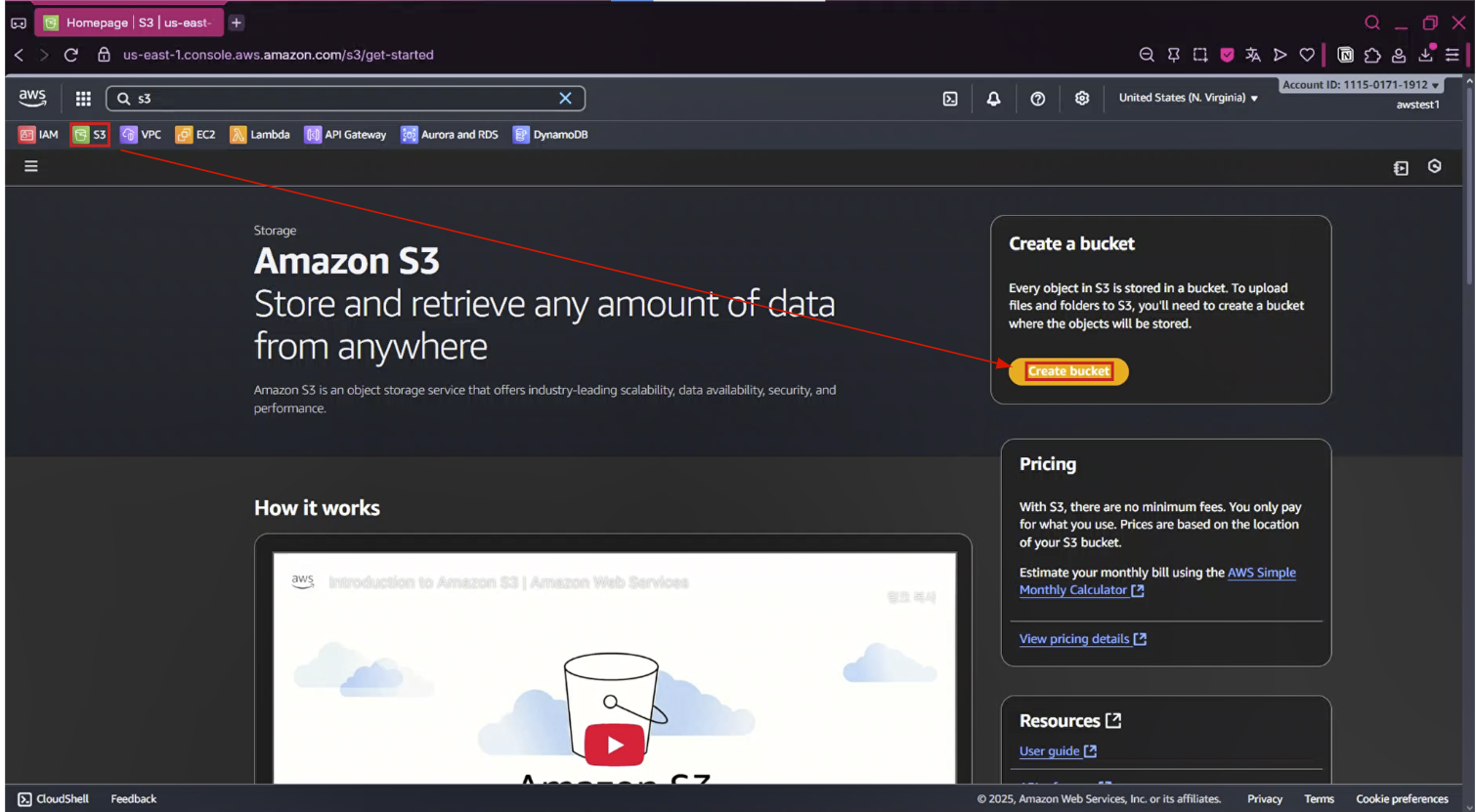Click the Feedback footer link

point(133,799)
